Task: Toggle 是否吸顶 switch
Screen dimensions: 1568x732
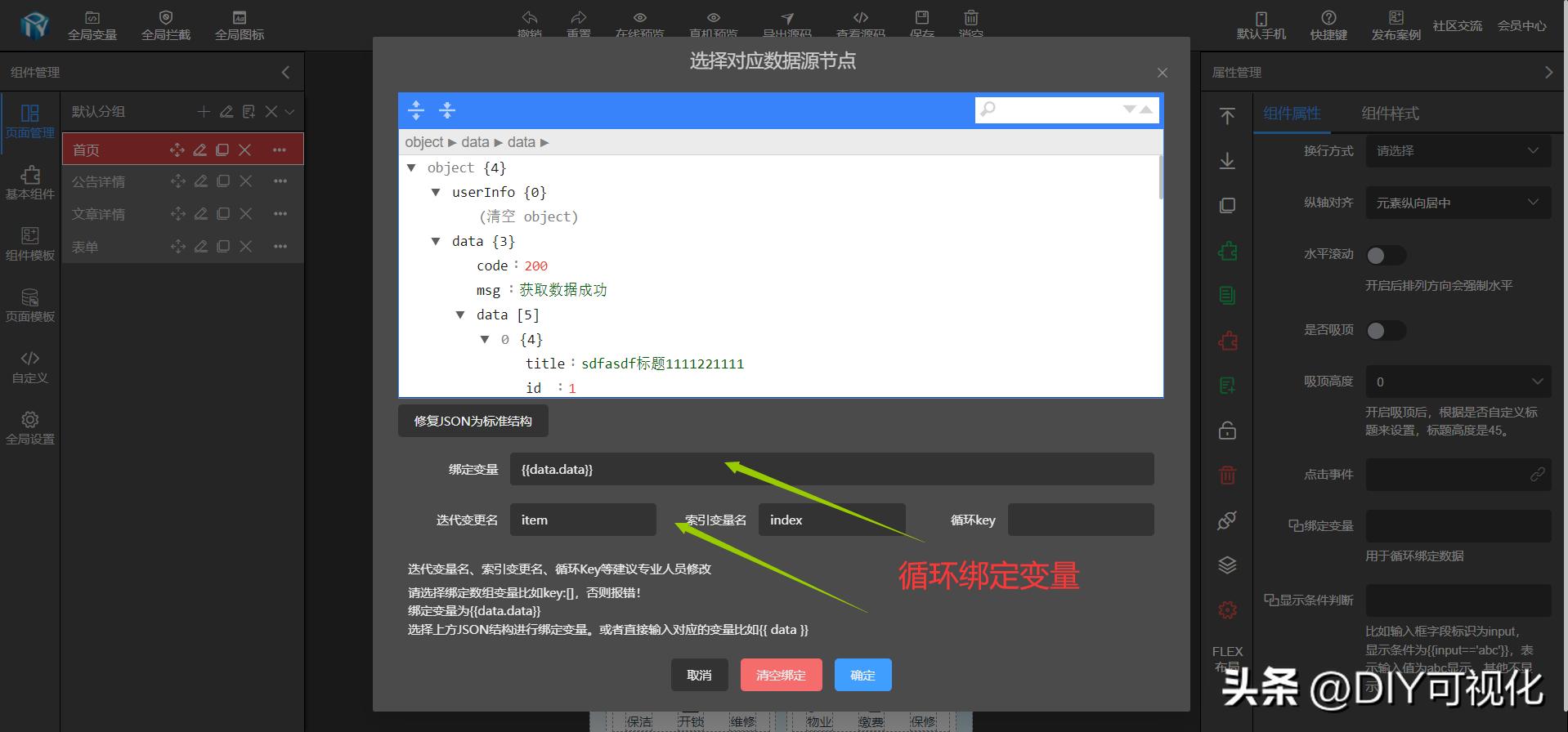Action: click(x=1386, y=330)
